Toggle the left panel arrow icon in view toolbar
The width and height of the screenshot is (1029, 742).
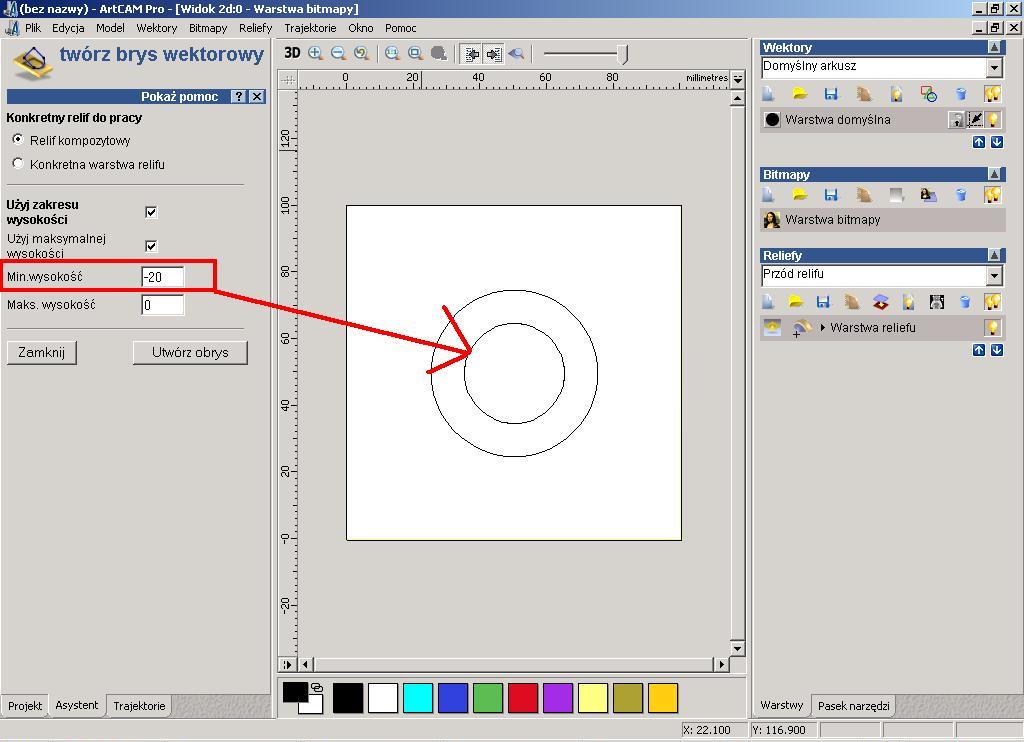(471, 54)
